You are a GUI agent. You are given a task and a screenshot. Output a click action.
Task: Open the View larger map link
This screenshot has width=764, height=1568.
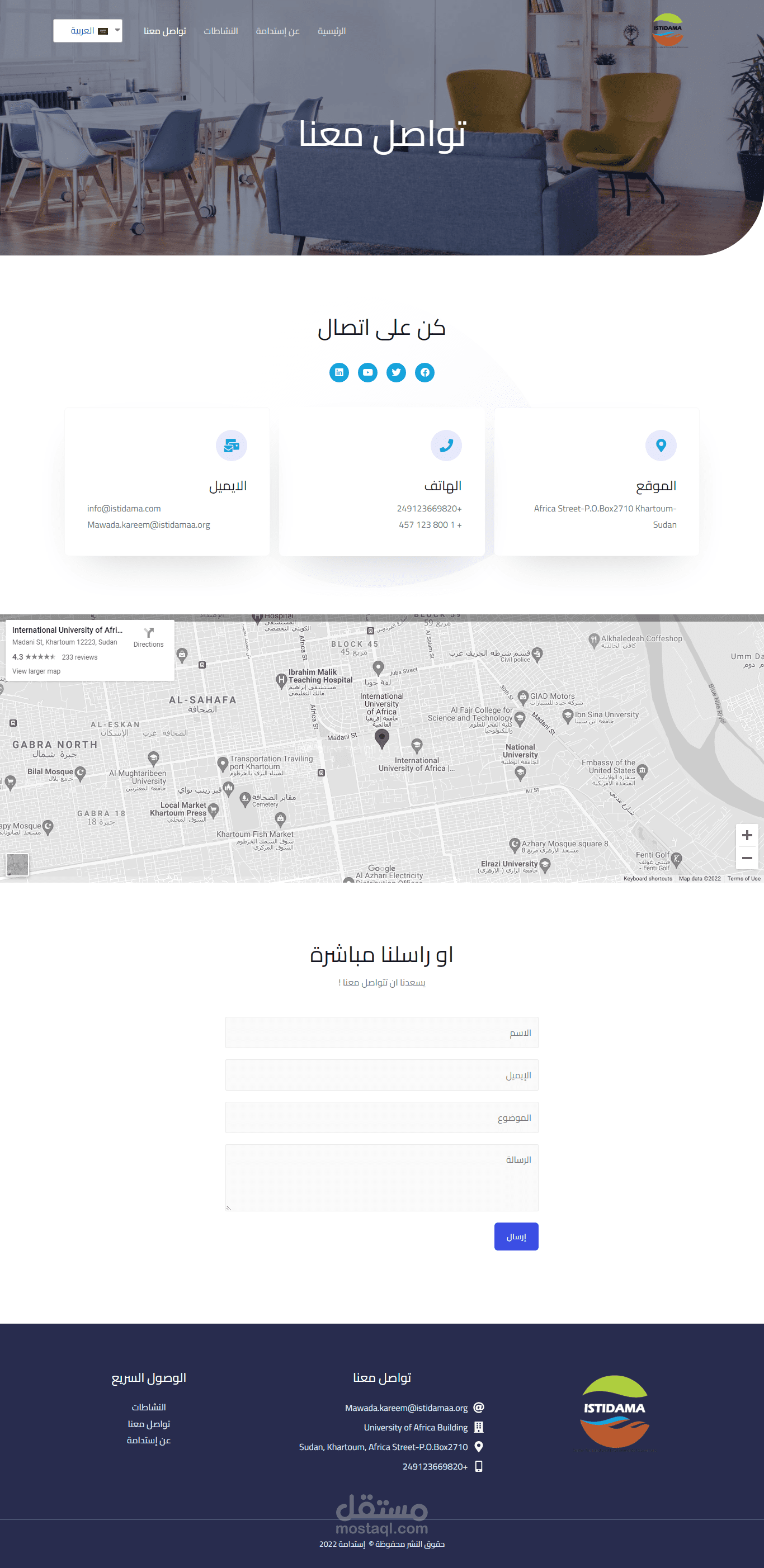pos(36,671)
